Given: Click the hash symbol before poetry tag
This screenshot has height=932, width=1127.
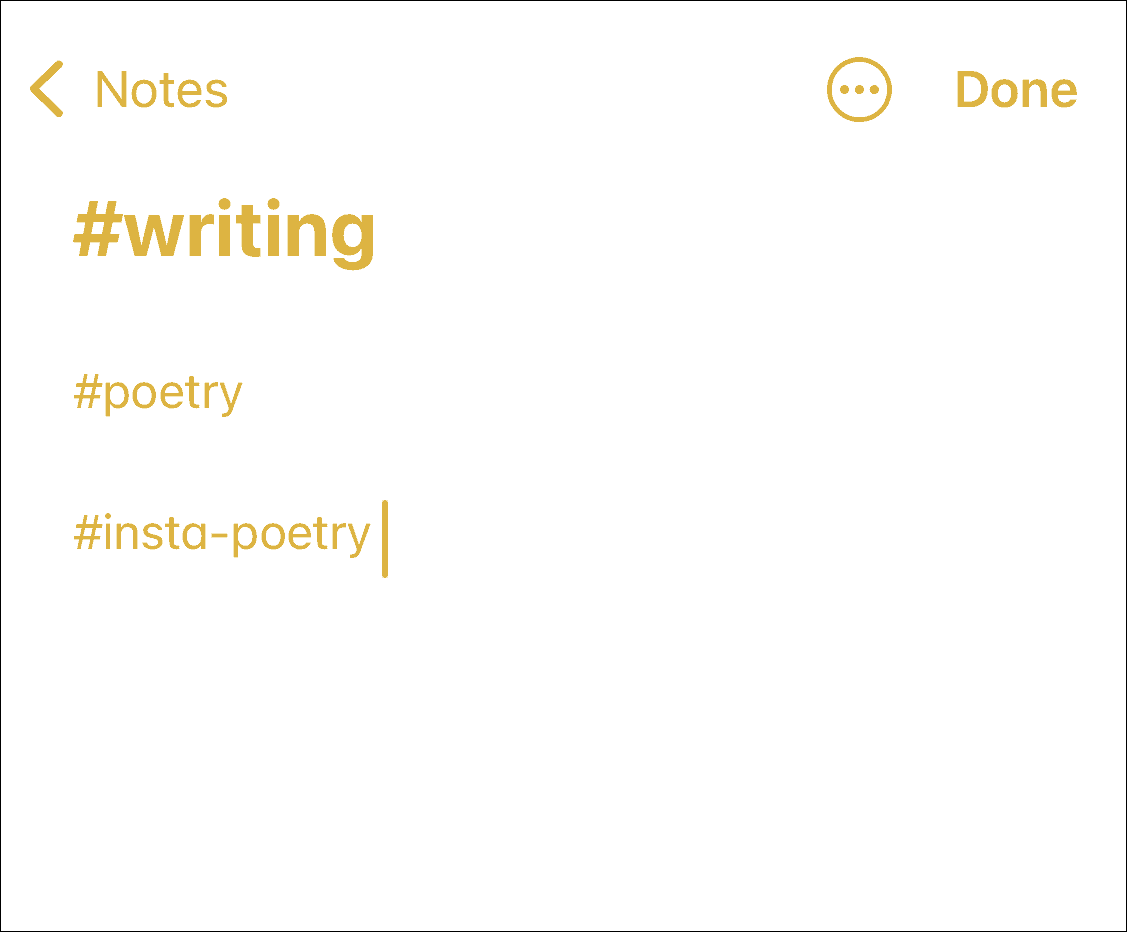Looking at the screenshot, I should coord(87,393).
